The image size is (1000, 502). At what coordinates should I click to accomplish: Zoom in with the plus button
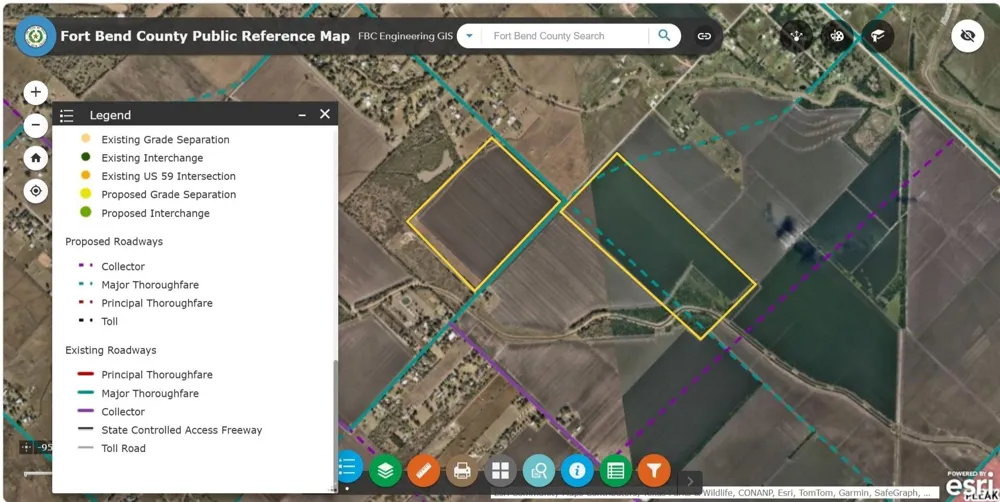[x=36, y=92]
